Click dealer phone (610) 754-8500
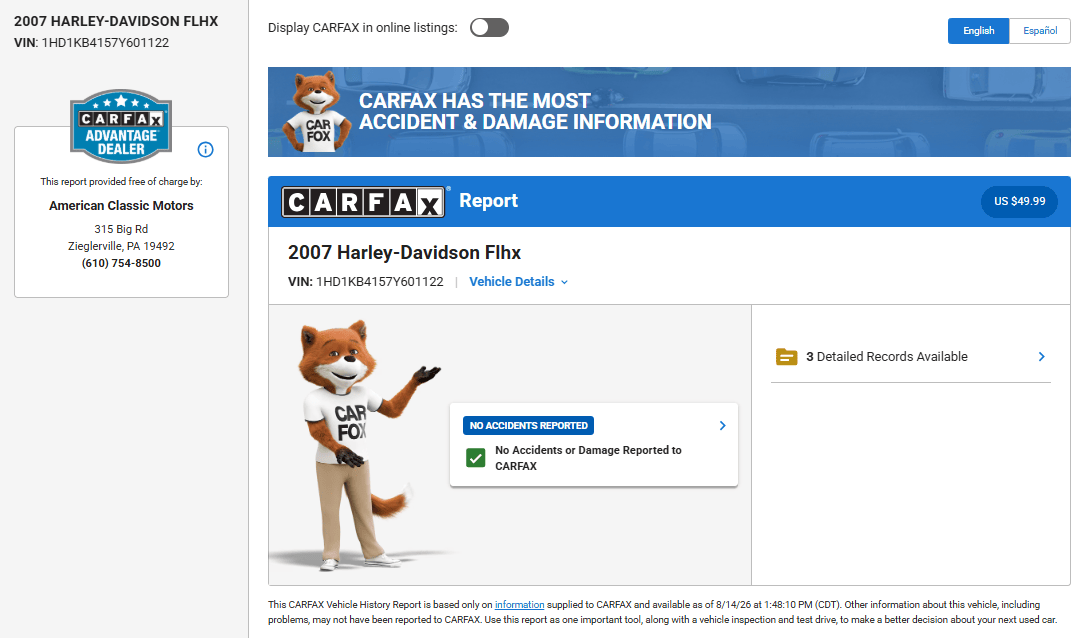This screenshot has width=1083, height=638. (x=121, y=263)
